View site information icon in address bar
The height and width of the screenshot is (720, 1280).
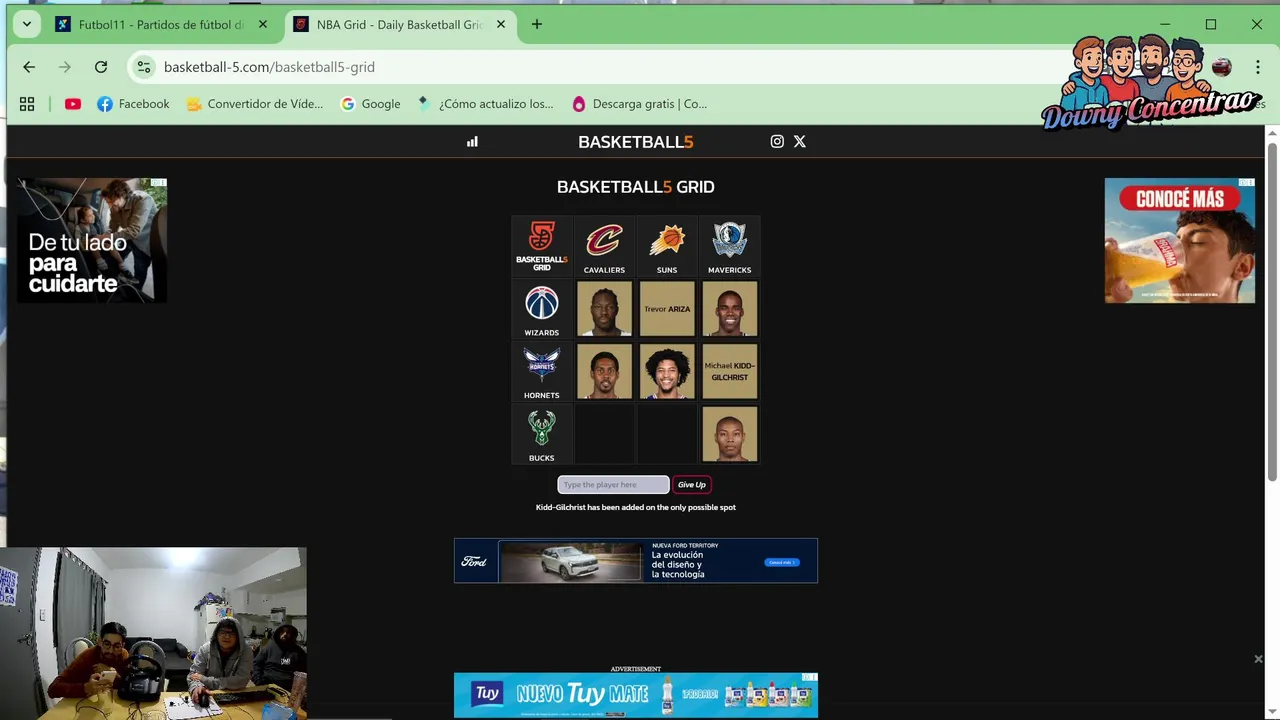click(x=144, y=67)
